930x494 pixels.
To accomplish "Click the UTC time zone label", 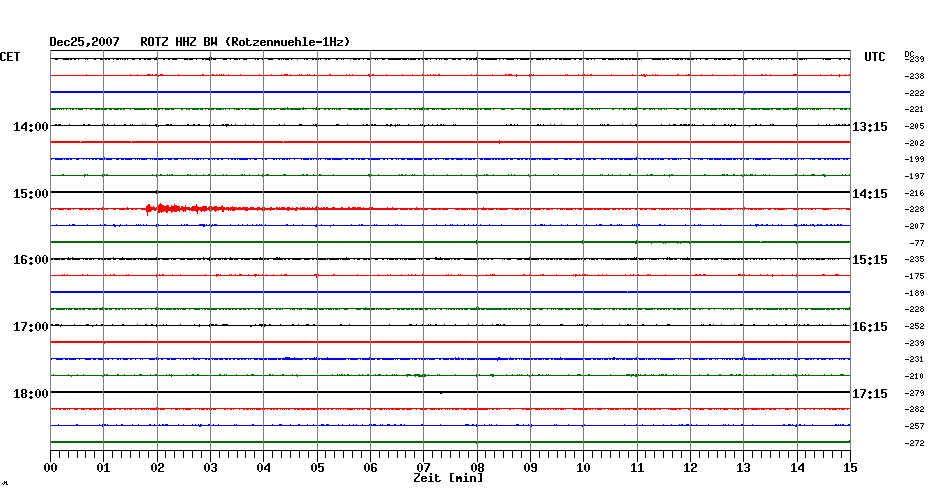I will click(875, 57).
